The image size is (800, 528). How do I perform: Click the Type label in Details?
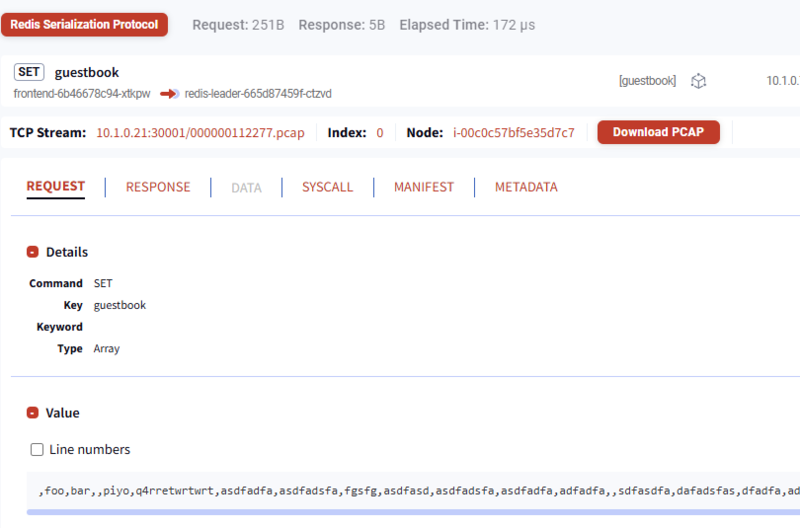tap(70, 348)
